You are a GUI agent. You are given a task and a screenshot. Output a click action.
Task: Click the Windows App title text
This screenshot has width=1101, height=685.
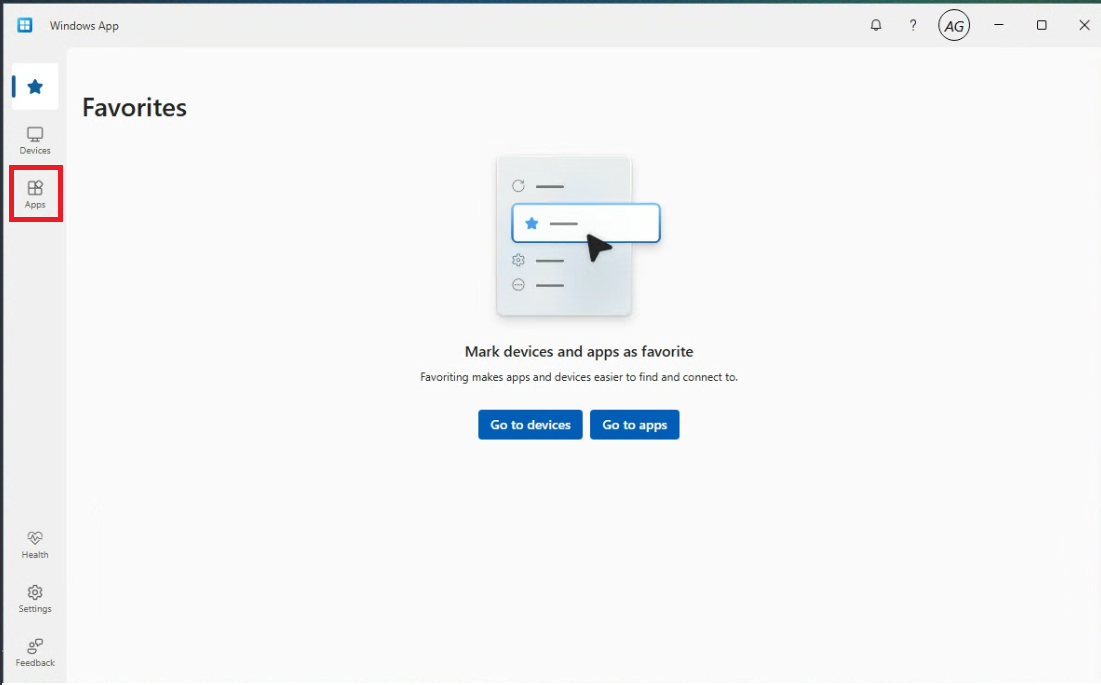point(84,26)
